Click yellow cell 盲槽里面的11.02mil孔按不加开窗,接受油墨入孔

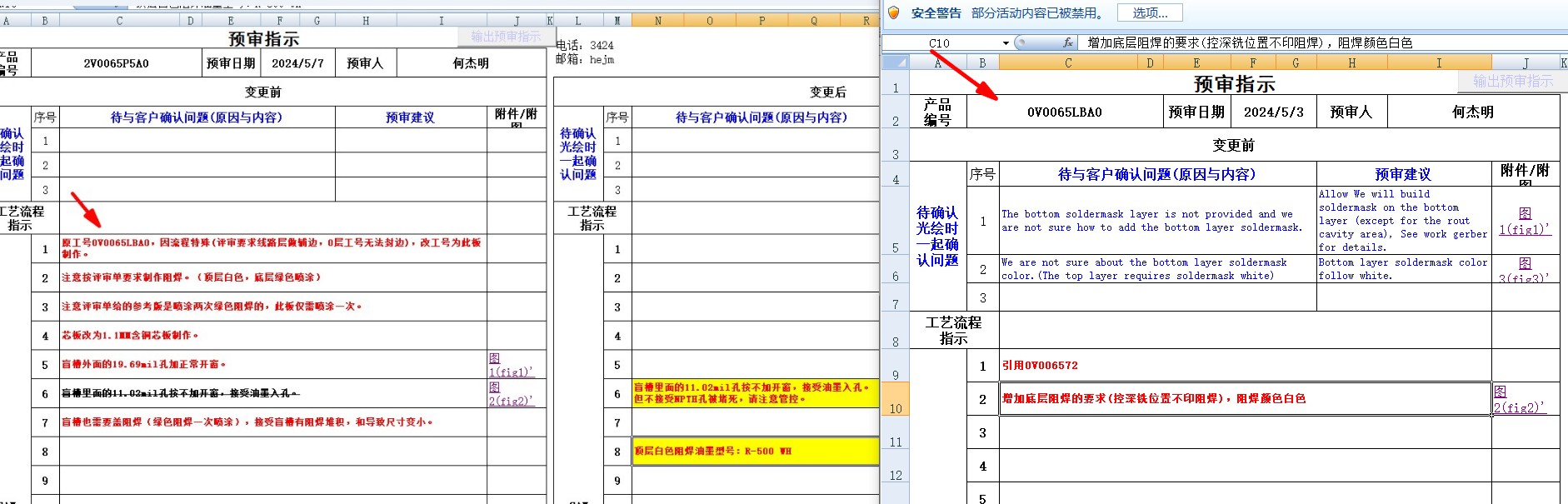pos(756,393)
